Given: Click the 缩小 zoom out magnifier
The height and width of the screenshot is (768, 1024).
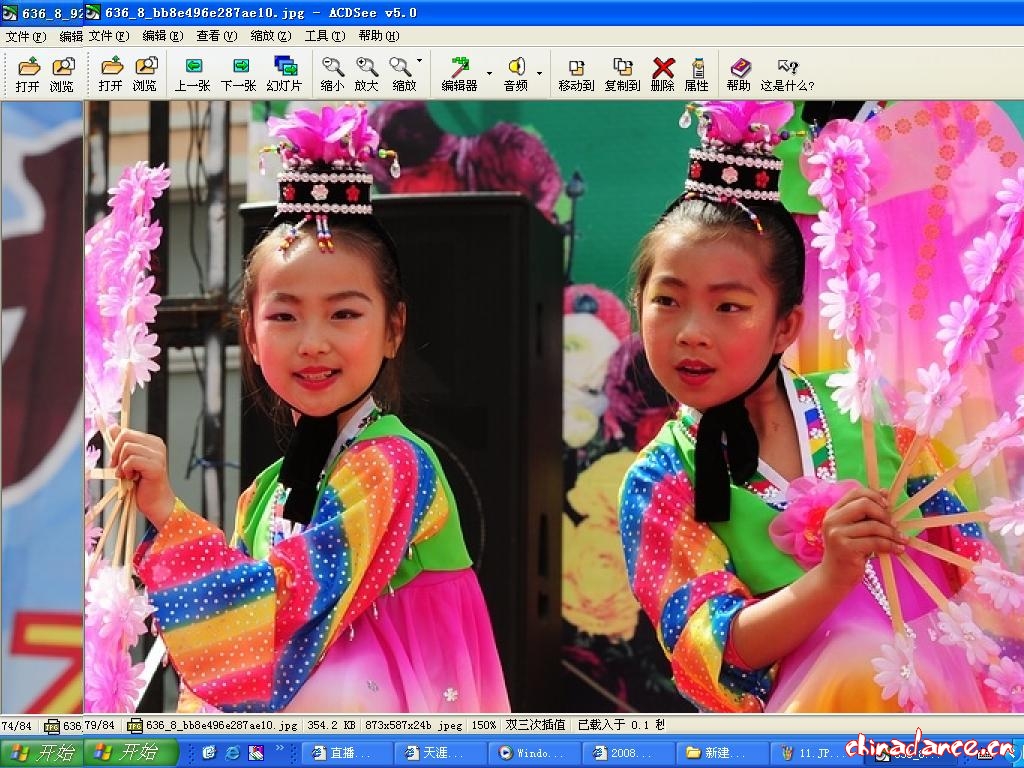Looking at the screenshot, I should tap(332, 74).
